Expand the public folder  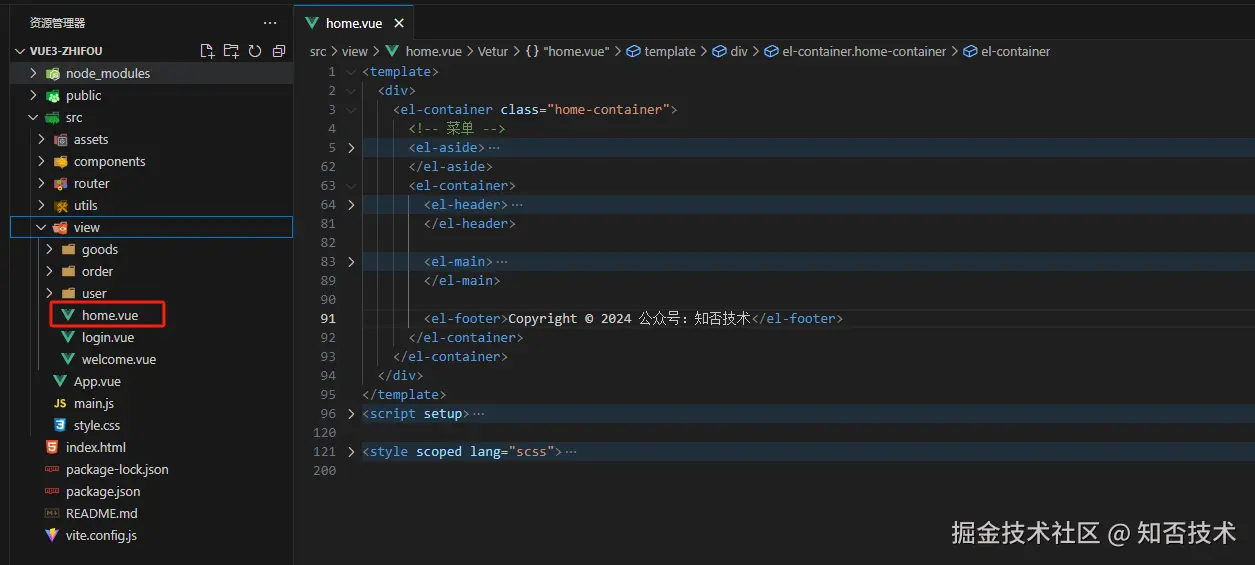click(33, 95)
